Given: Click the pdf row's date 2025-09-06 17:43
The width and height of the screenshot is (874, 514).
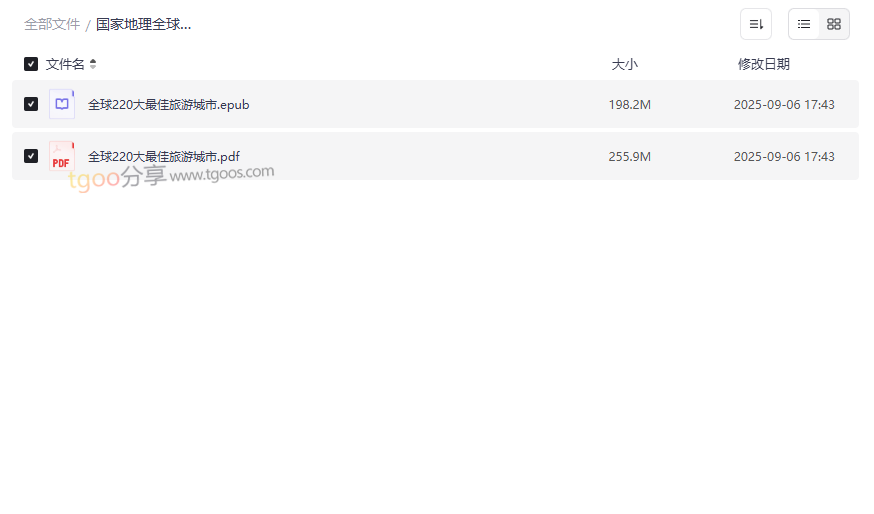Looking at the screenshot, I should (x=784, y=157).
